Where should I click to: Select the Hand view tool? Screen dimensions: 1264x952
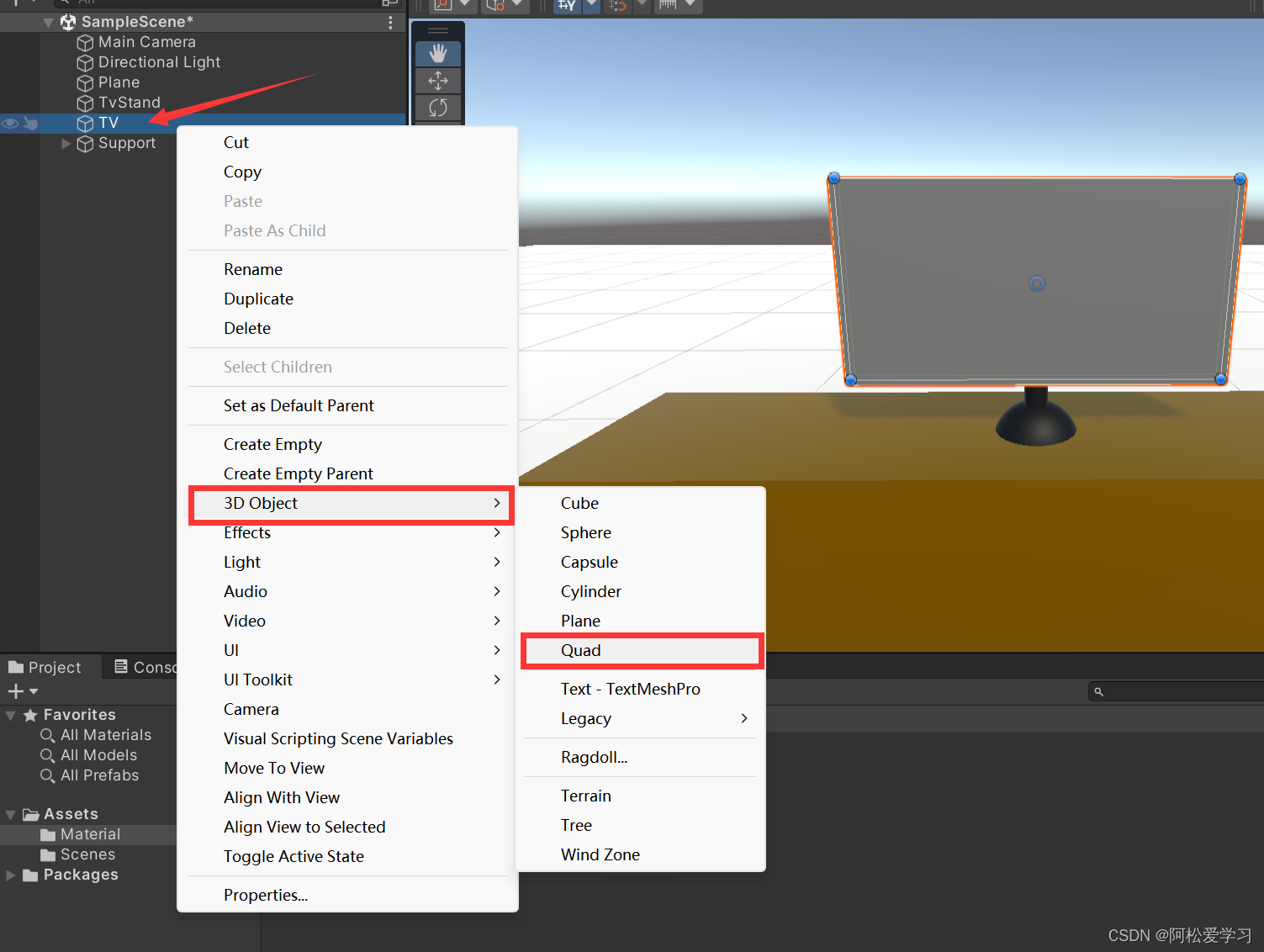click(438, 54)
